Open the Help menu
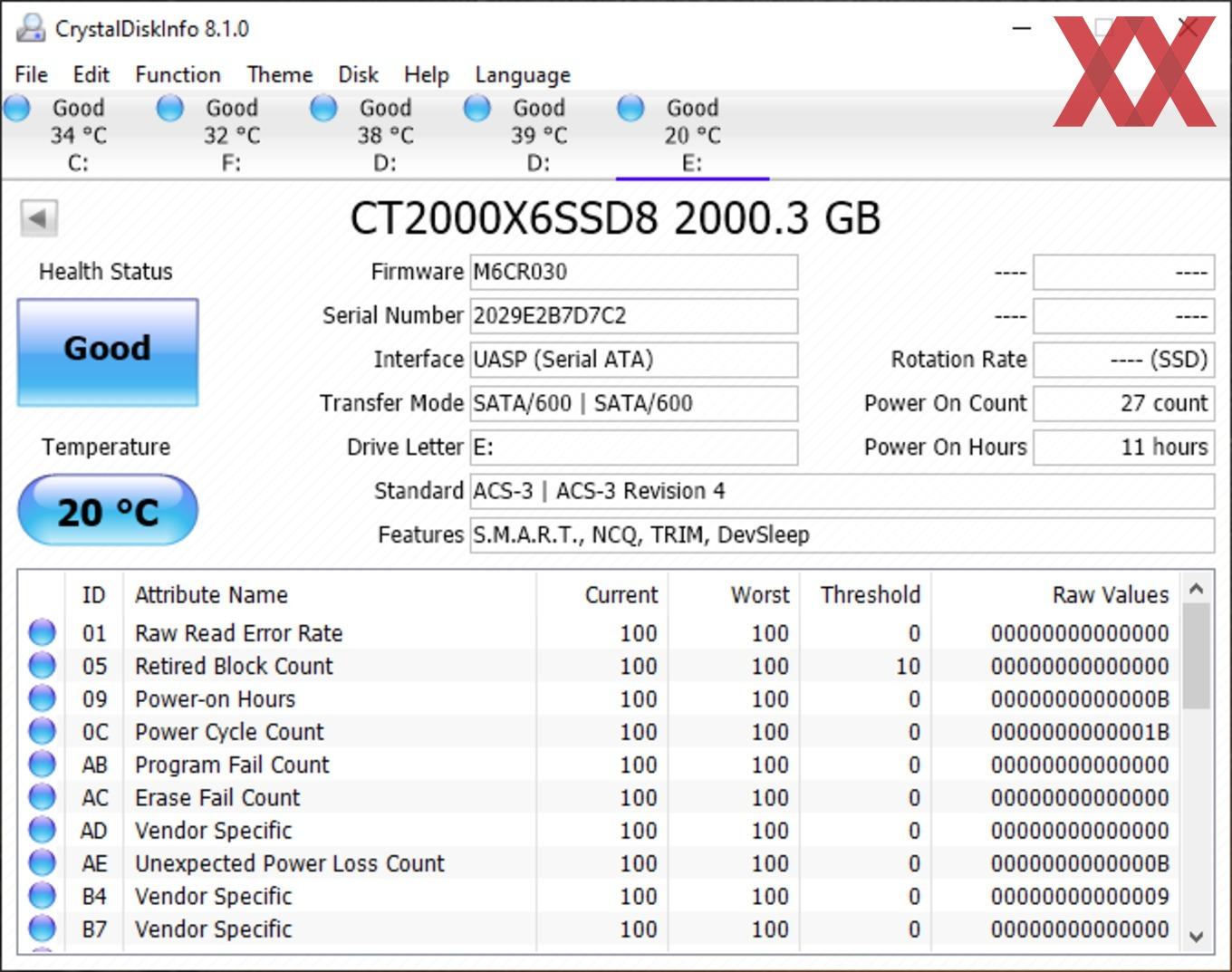 [427, 74]
